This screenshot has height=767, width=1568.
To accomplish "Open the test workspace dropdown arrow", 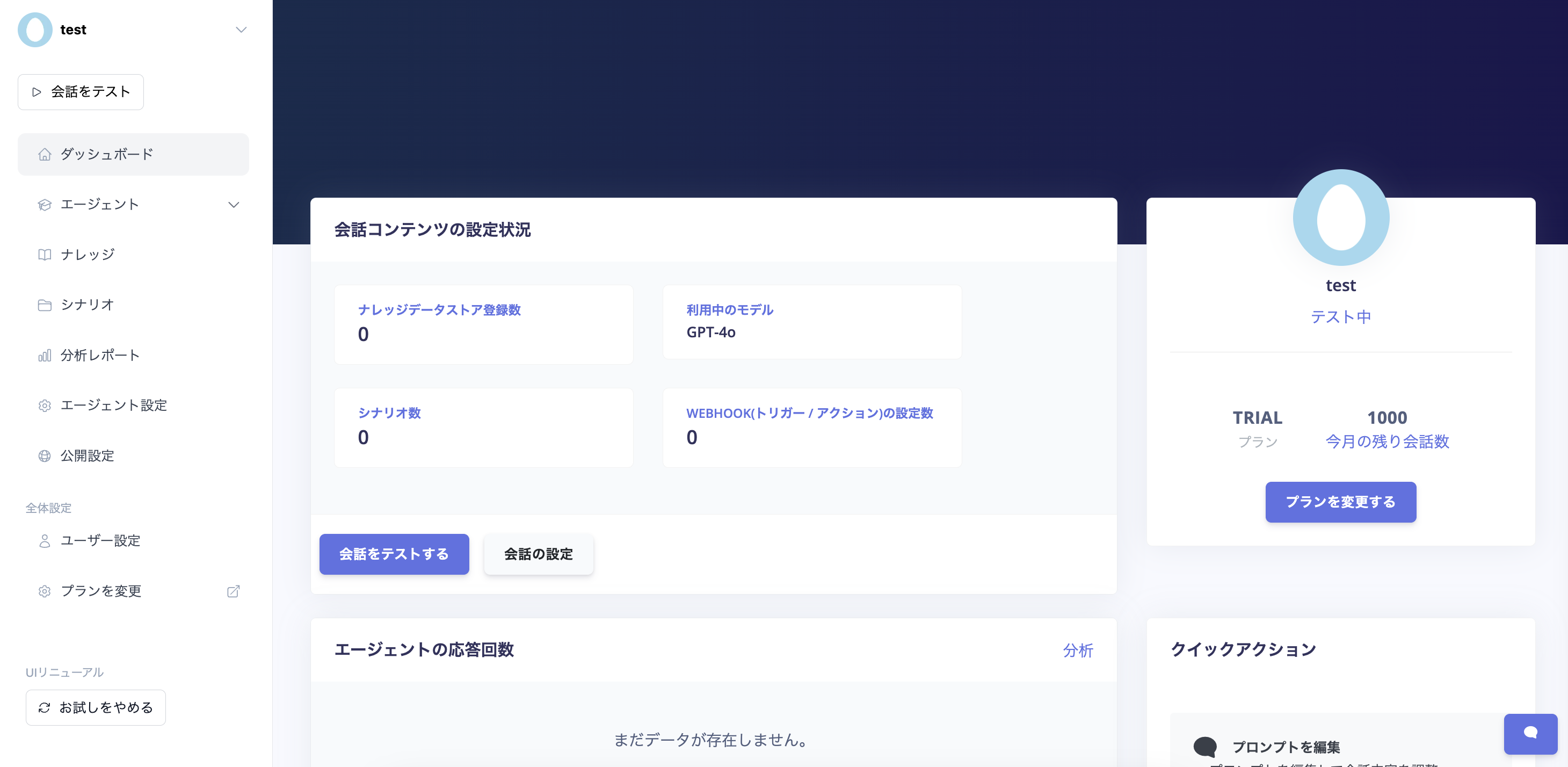I will click(241, 30).
